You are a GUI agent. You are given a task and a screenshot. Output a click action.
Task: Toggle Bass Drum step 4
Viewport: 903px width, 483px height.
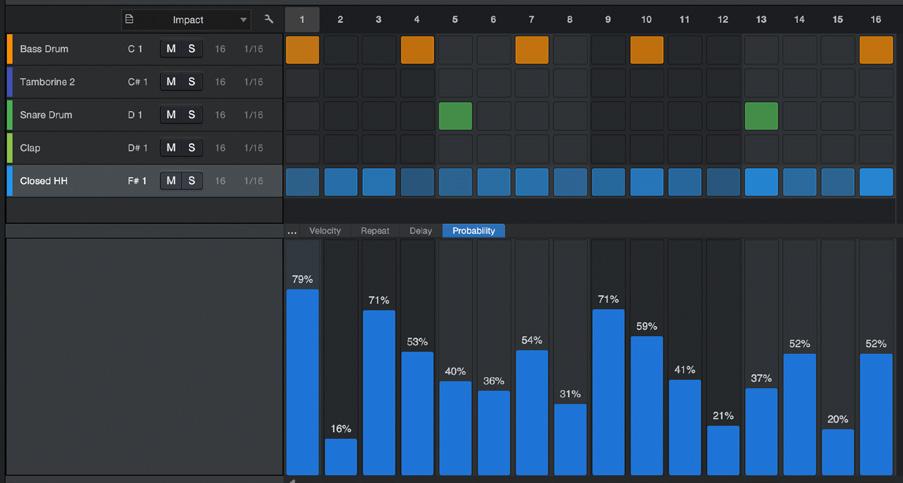pos(418,50)
